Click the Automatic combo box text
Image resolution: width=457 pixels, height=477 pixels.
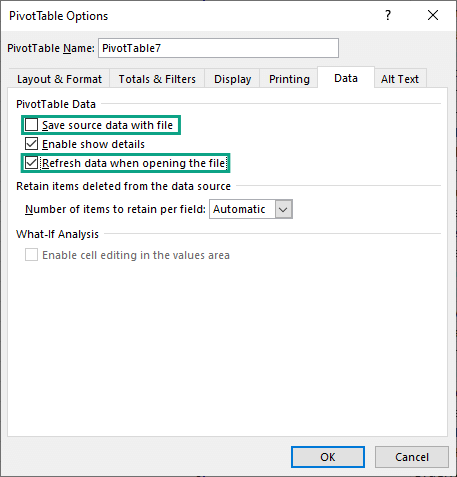[239, 209]
